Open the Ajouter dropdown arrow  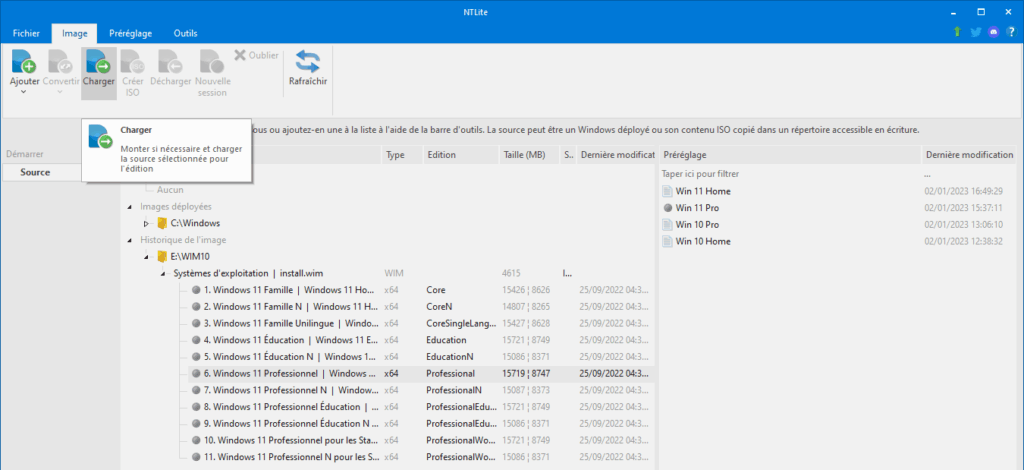coord(24,92)
